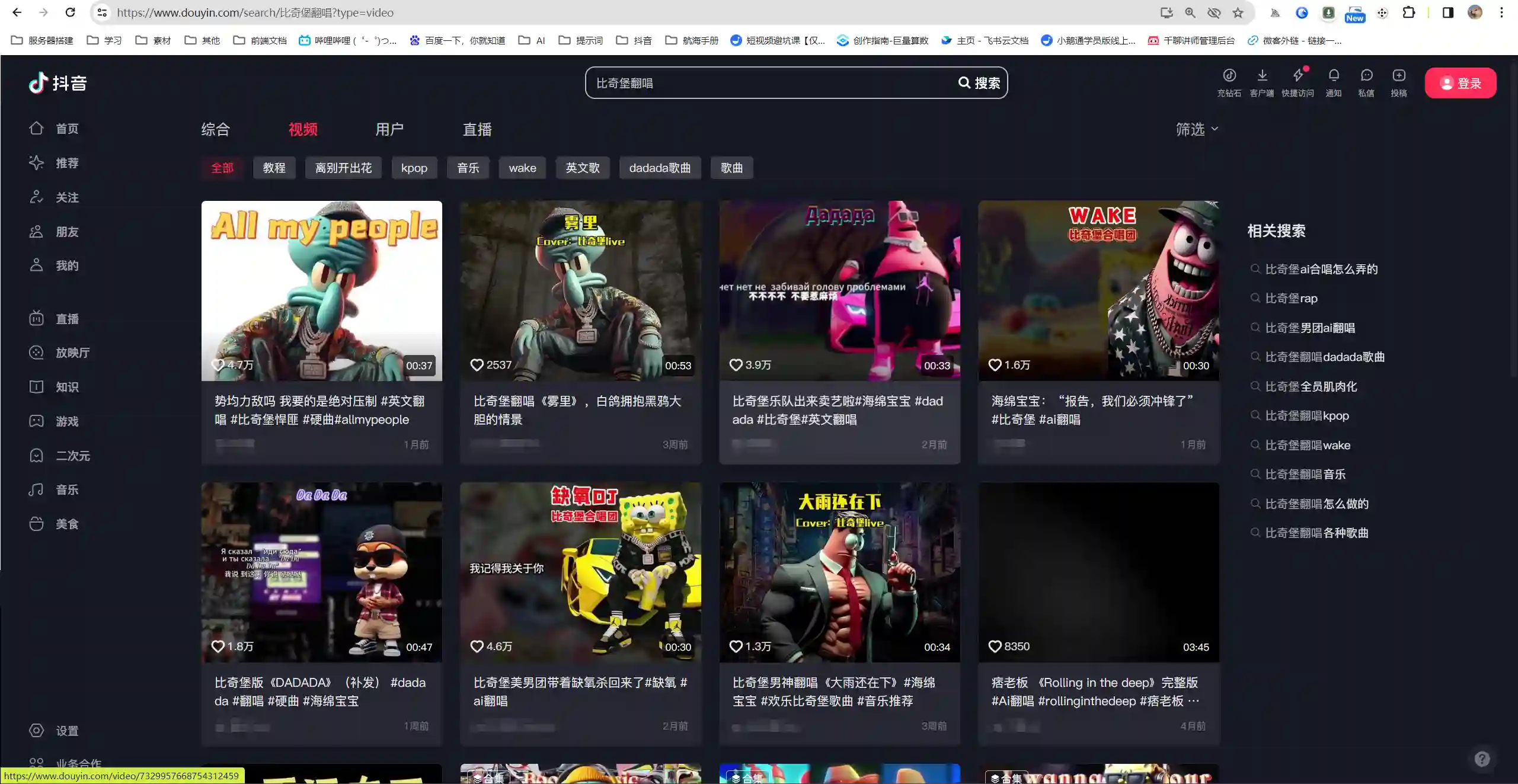Click the 投稿 upload icon
Viewport: 1518px width, 784px height.
point(1399,76)
